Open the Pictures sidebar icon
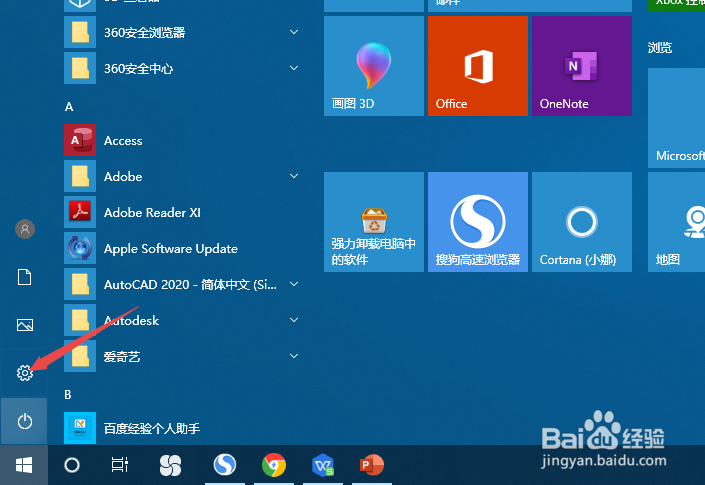Viewport: 705px width, 485px height. [x=25, y=325]
